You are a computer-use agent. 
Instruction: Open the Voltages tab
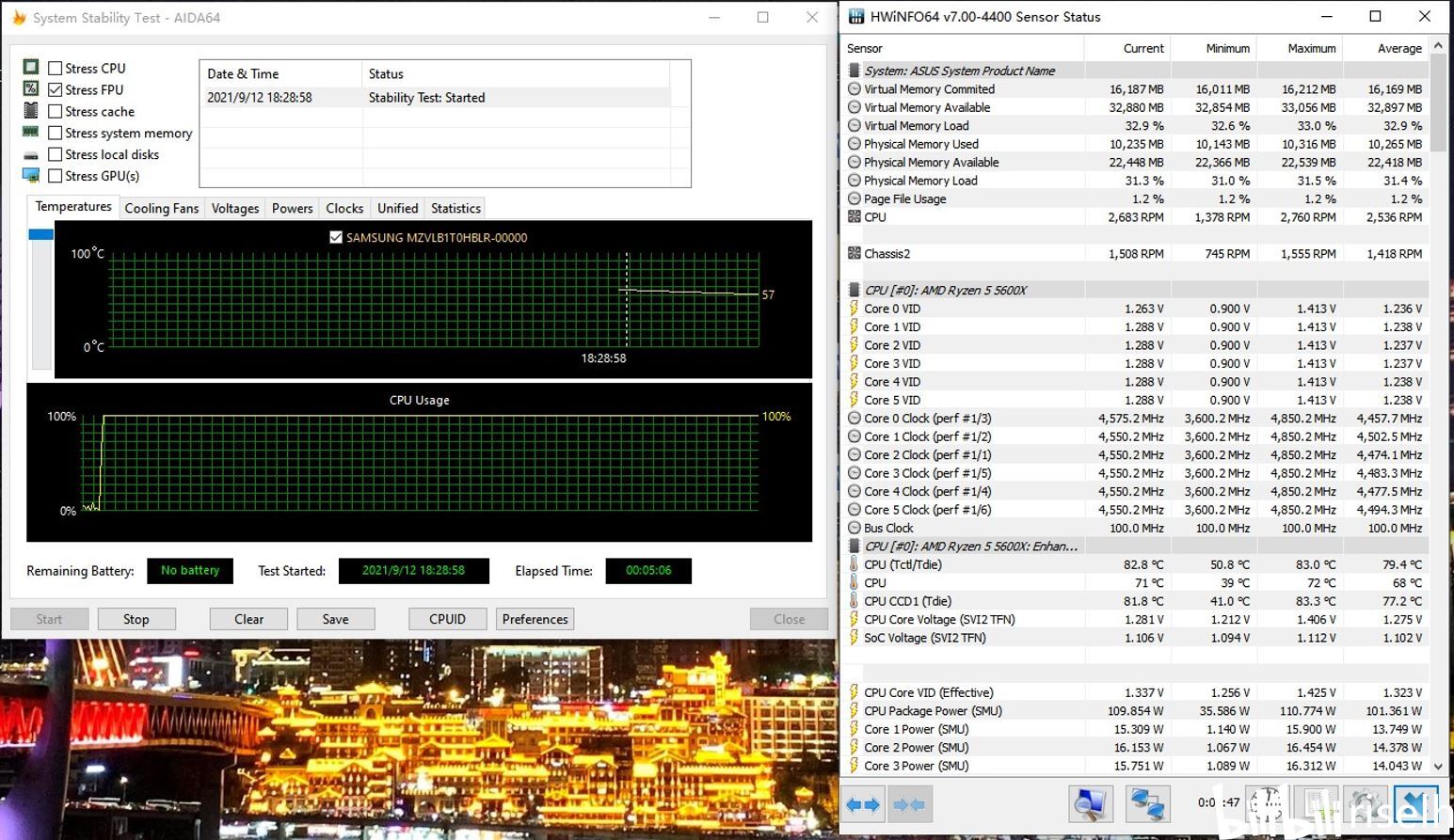pyautogui.click(x=235, y=209)
